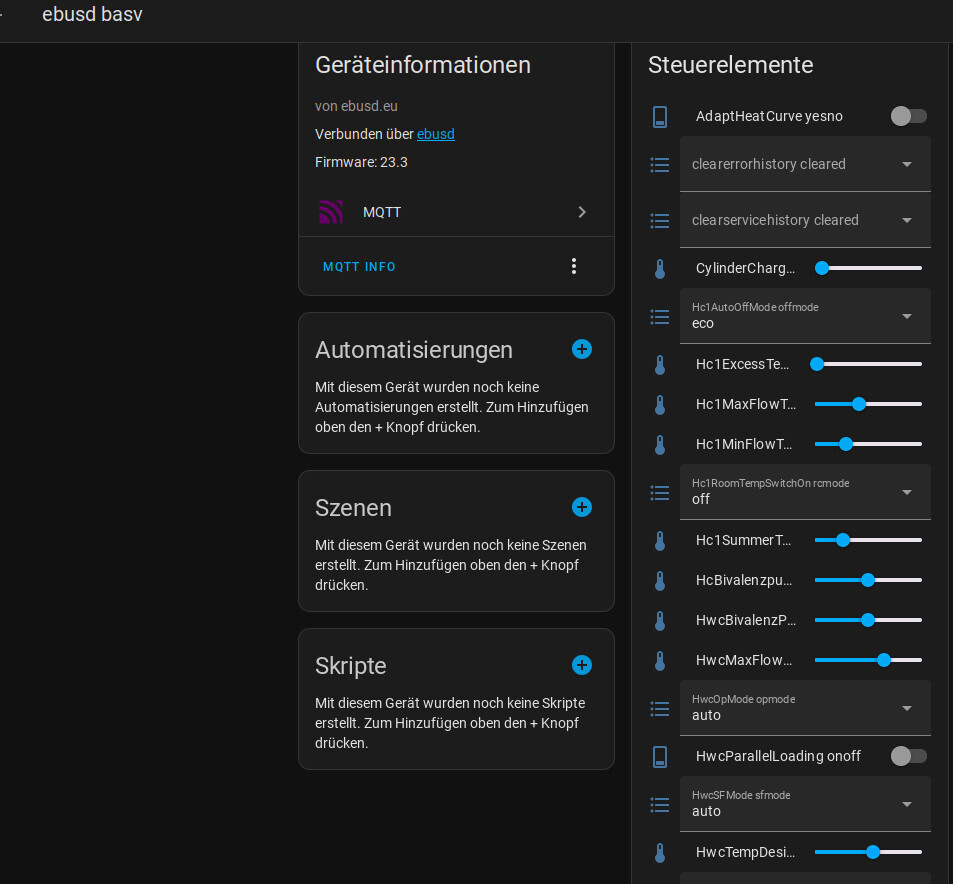
Task: Add a script with the plus icon
Action: click(x=582, y=665)
